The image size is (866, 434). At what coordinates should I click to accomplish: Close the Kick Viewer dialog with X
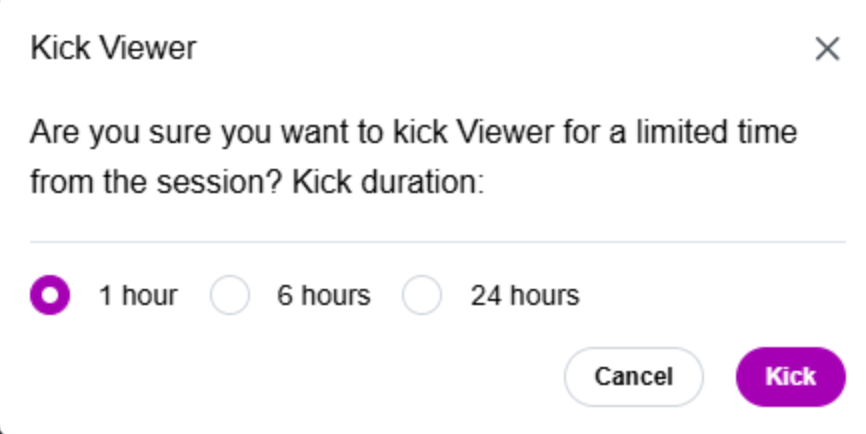point(827,49)
